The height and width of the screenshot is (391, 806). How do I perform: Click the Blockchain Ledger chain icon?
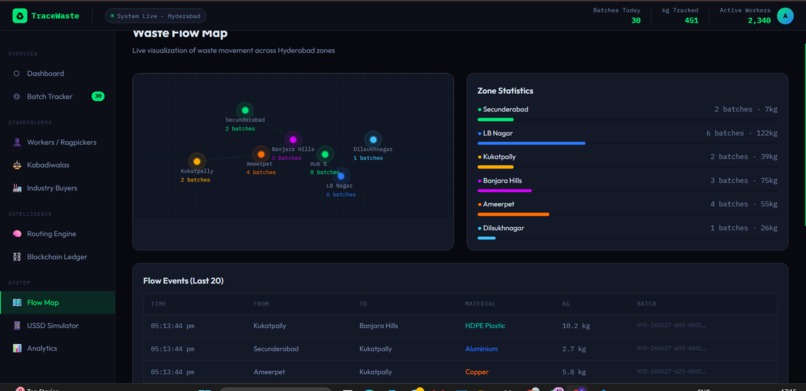pos(16,257)
